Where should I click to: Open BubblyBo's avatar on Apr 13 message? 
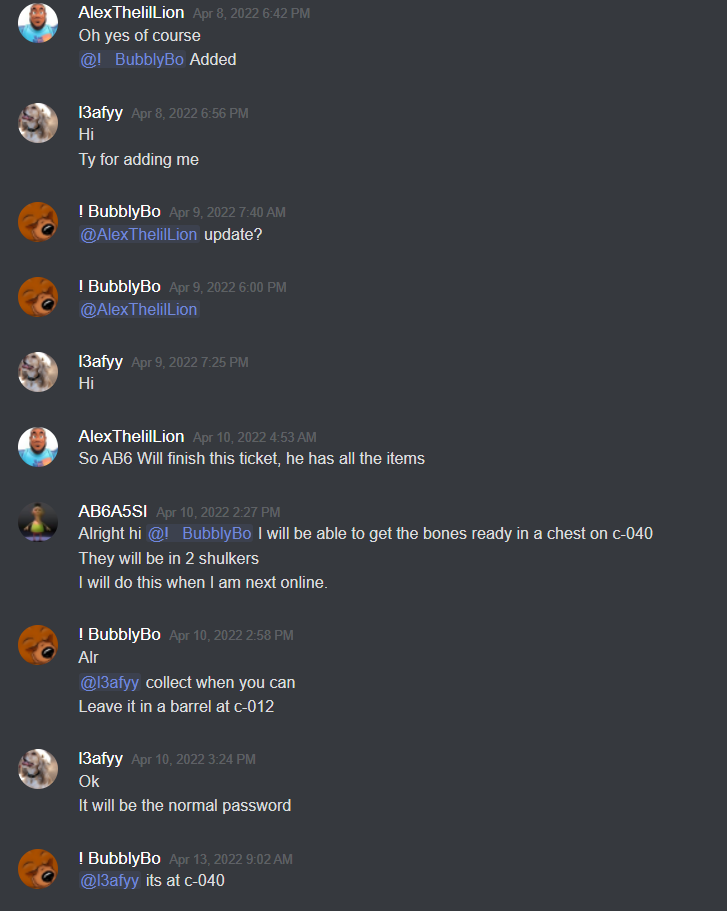coord(38,869)
